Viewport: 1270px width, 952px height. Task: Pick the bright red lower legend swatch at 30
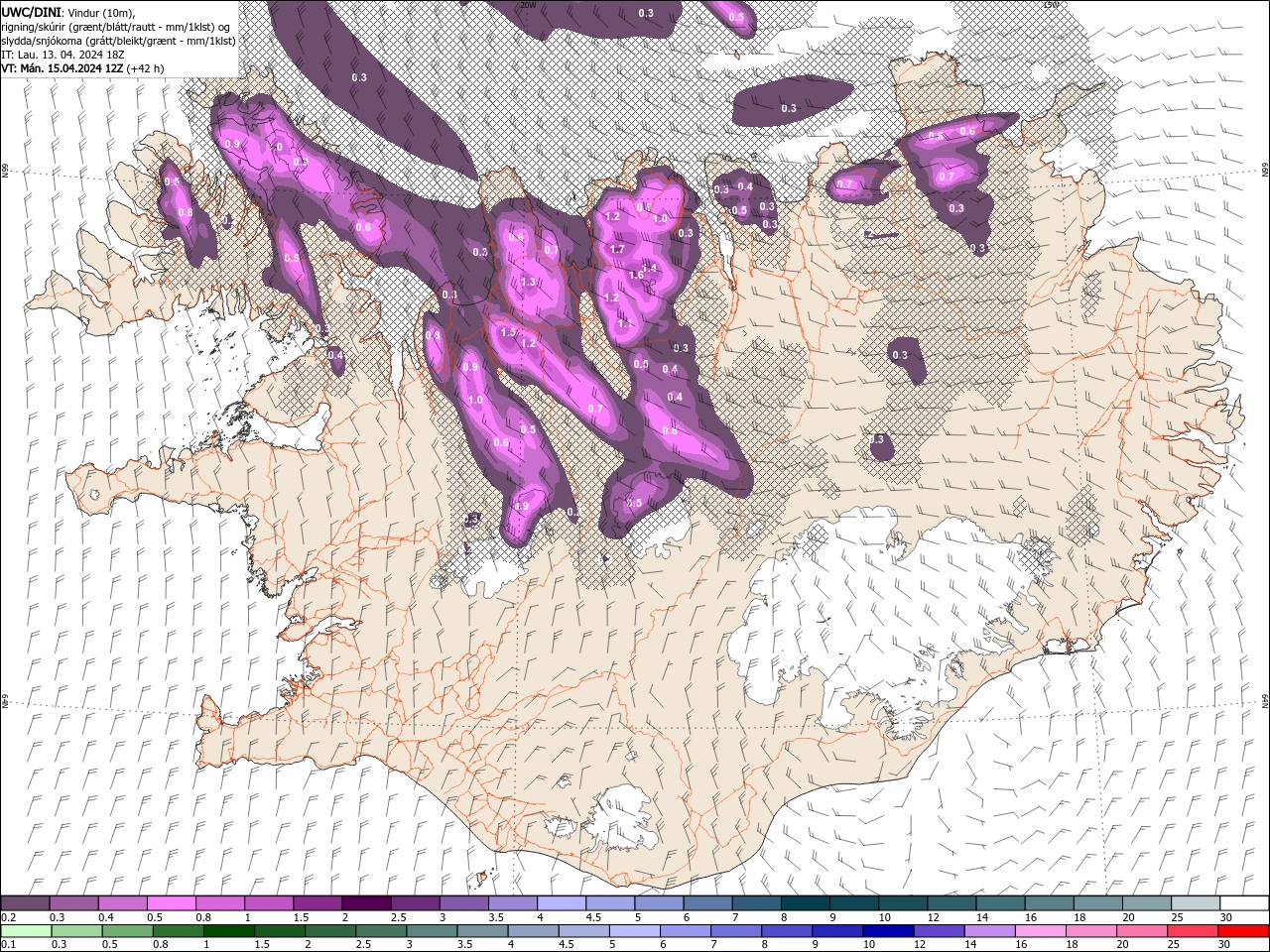(x=1242, y=931)
